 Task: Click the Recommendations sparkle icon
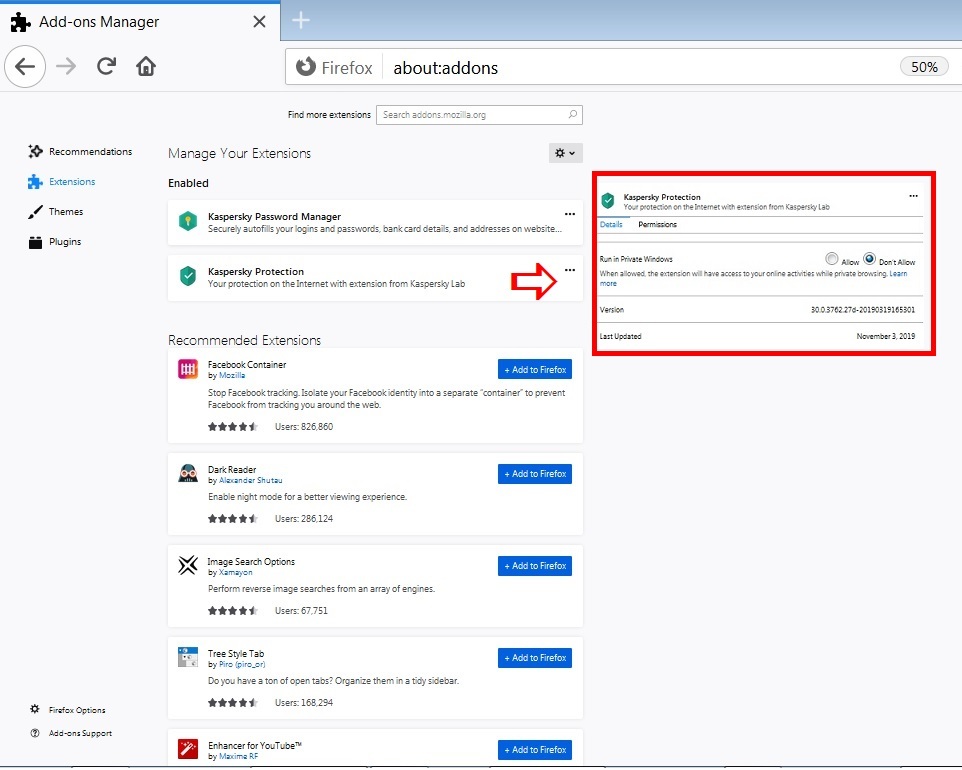36,151
